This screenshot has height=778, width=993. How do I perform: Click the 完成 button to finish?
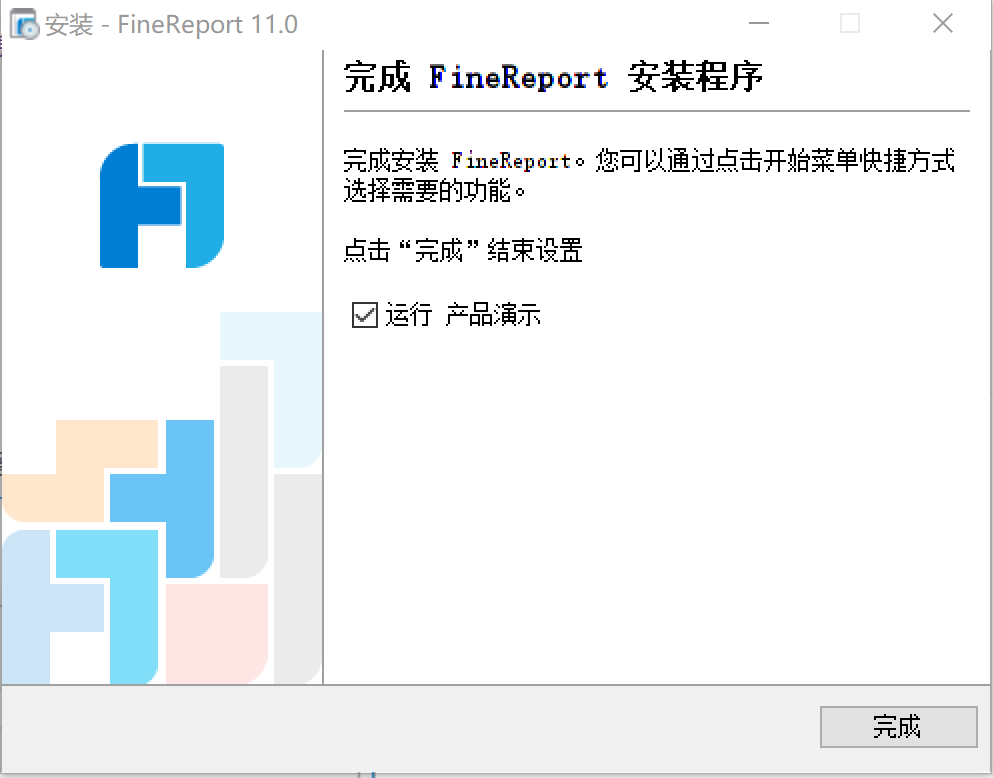click(898, 727)
